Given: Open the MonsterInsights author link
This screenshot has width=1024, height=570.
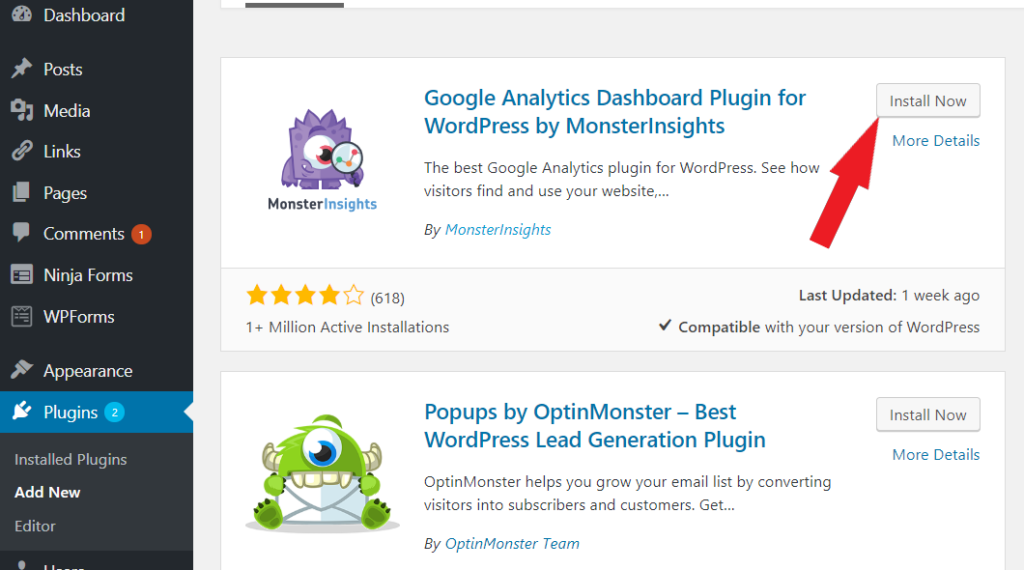Looking at the screenshot, I should tap(498, 230).
